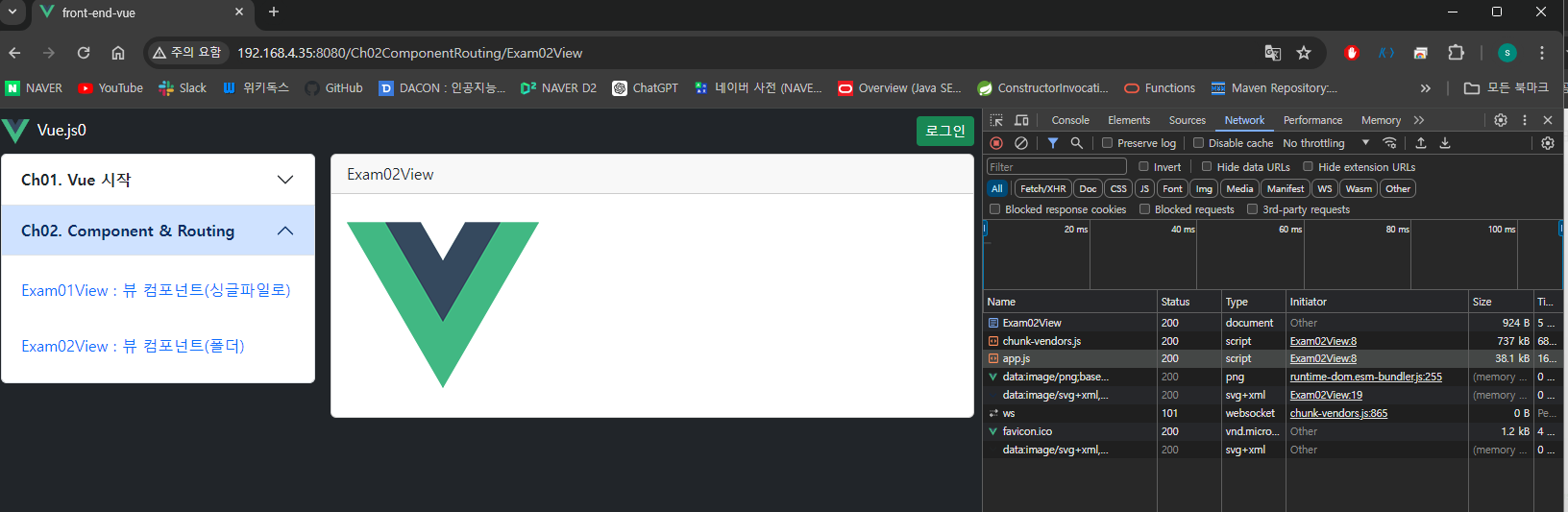Select the favicon.ico request row
1568x512 pixels.
pos(1272,431)
